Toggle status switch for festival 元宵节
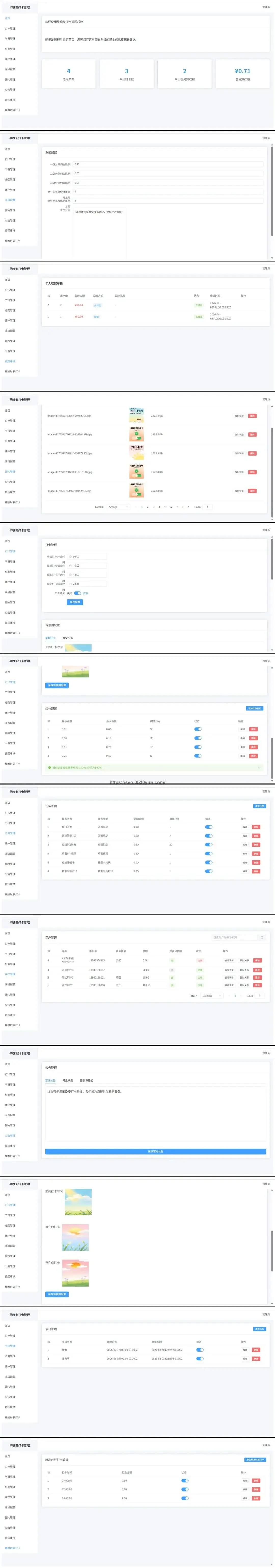 (x=200, y=1359)
